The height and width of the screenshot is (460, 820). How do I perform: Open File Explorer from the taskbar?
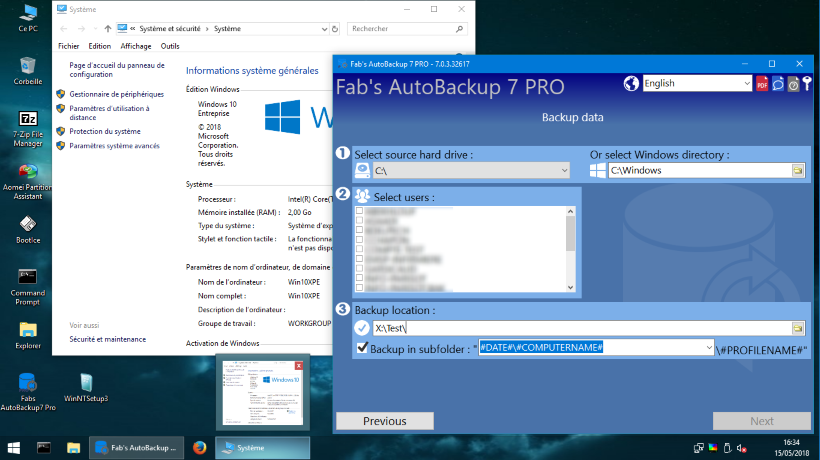pyautogui.click(x=73, y=448)
